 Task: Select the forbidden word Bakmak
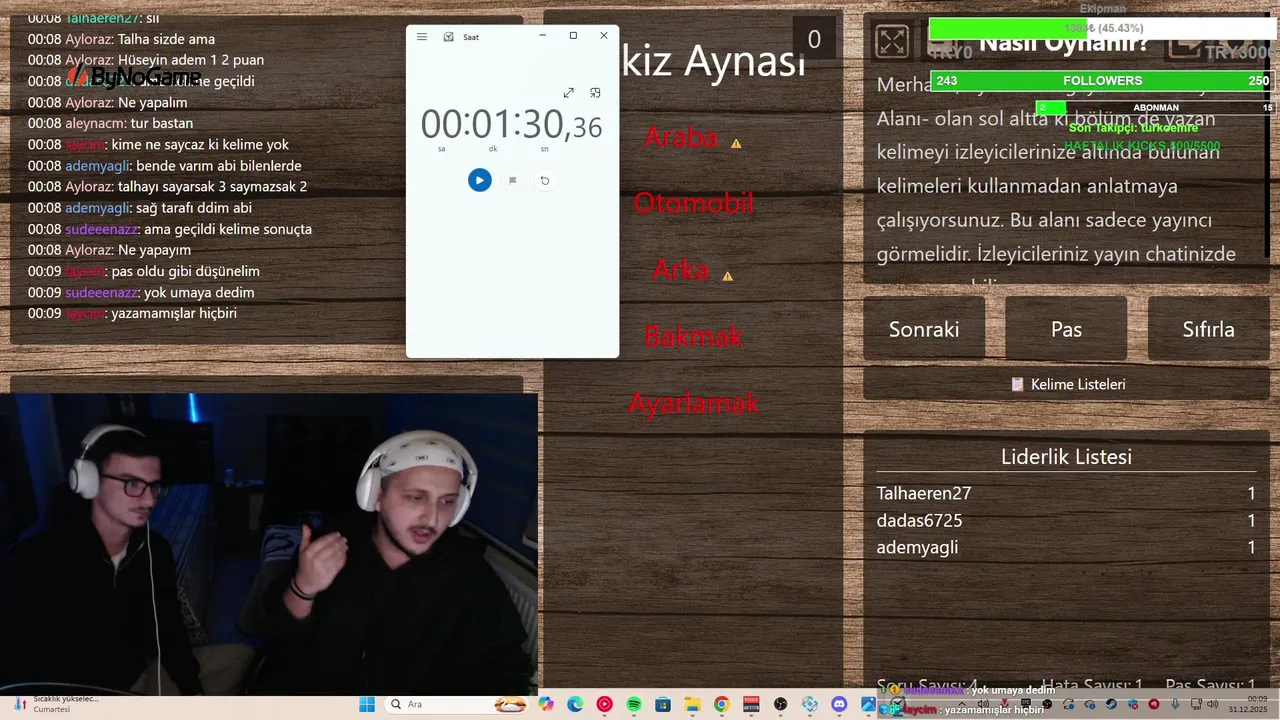tap(694, 336)
